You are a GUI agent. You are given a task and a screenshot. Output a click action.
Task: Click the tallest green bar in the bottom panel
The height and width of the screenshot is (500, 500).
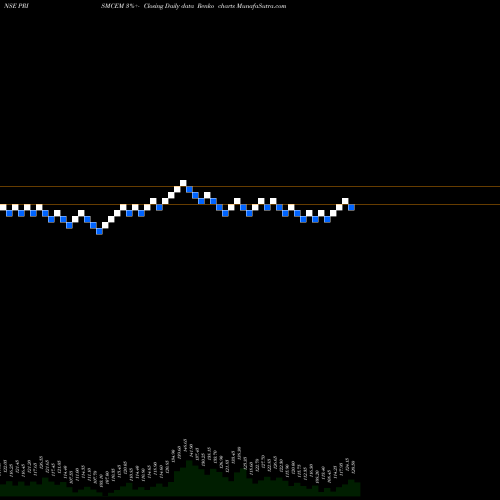189,478
